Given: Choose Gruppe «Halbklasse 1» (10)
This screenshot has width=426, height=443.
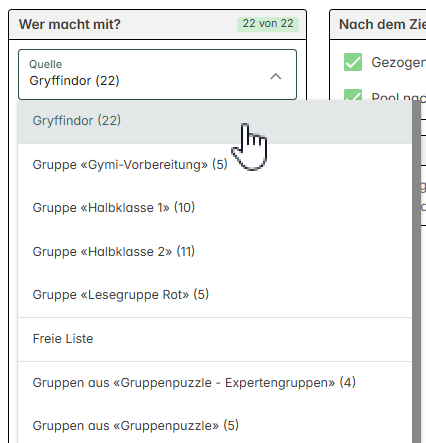Looking at the screenshot, I should [215, 208].
